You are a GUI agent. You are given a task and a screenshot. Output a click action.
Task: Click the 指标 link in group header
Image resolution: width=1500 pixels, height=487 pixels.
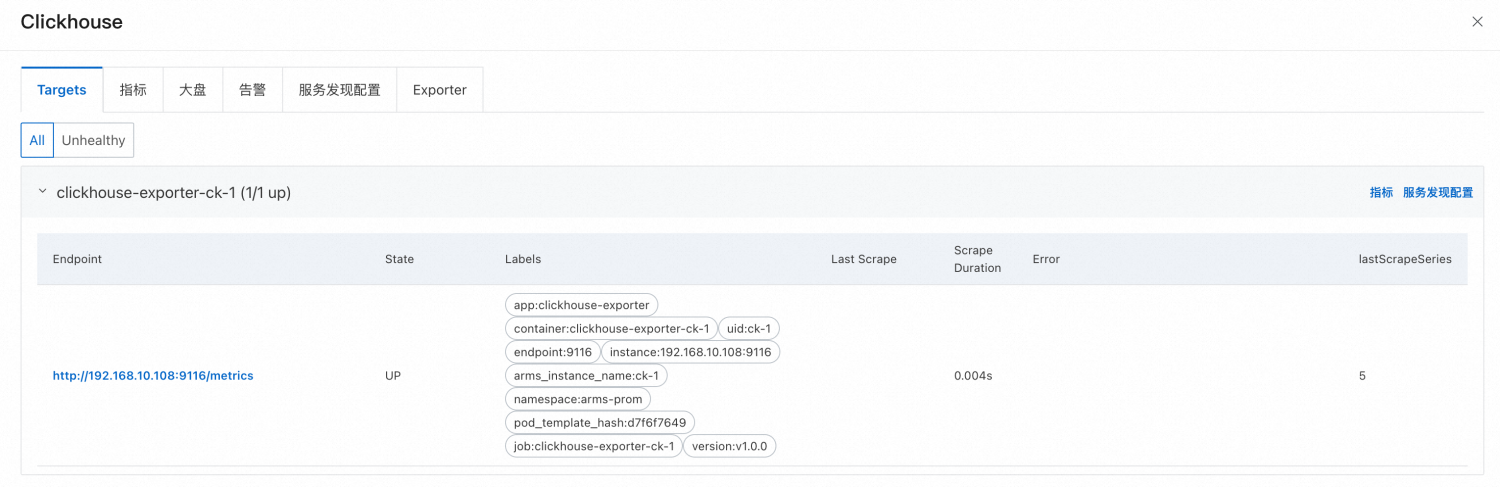click(x=1381, y=192)
